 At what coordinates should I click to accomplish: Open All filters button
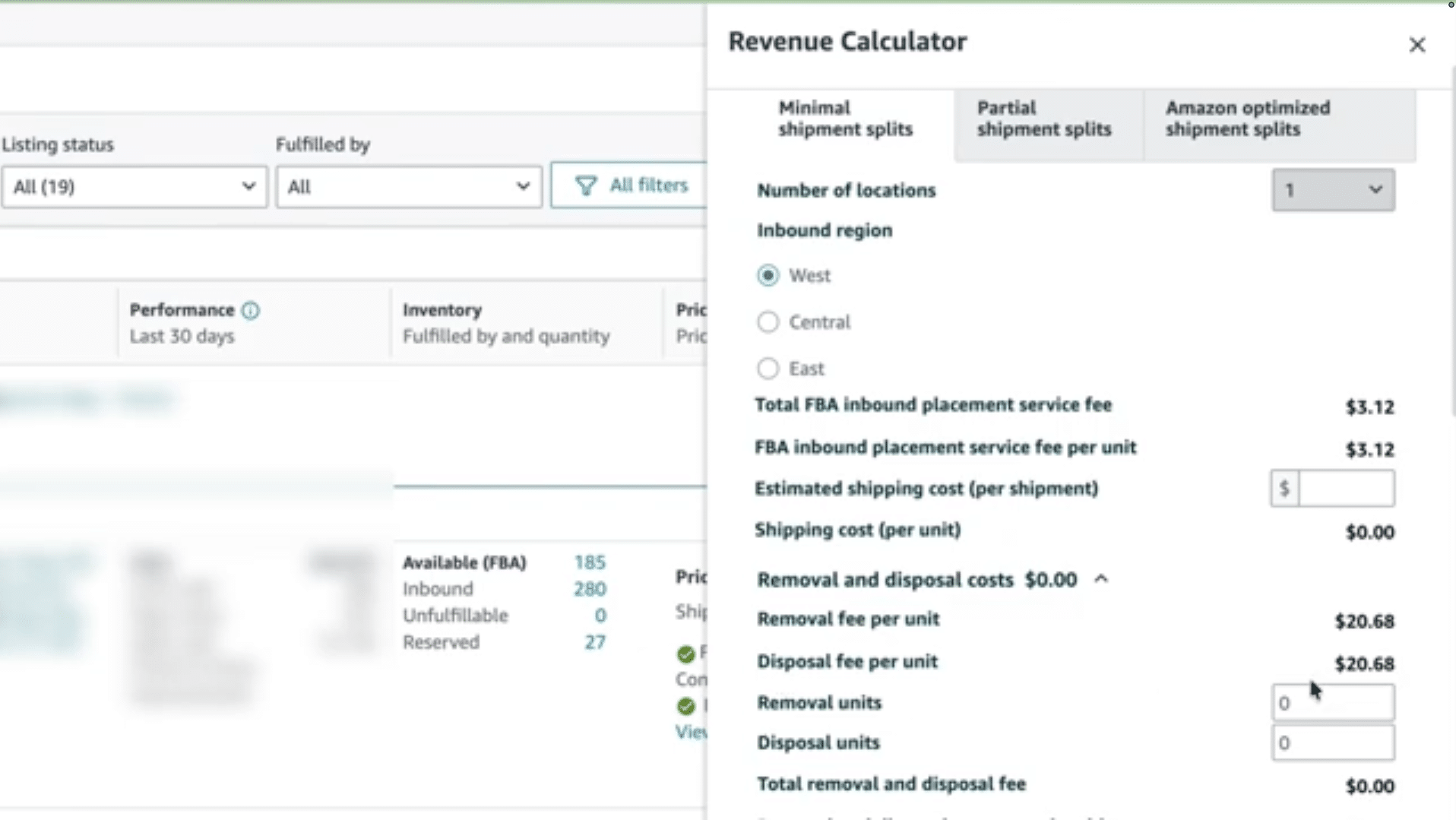[x=631, y=185]
